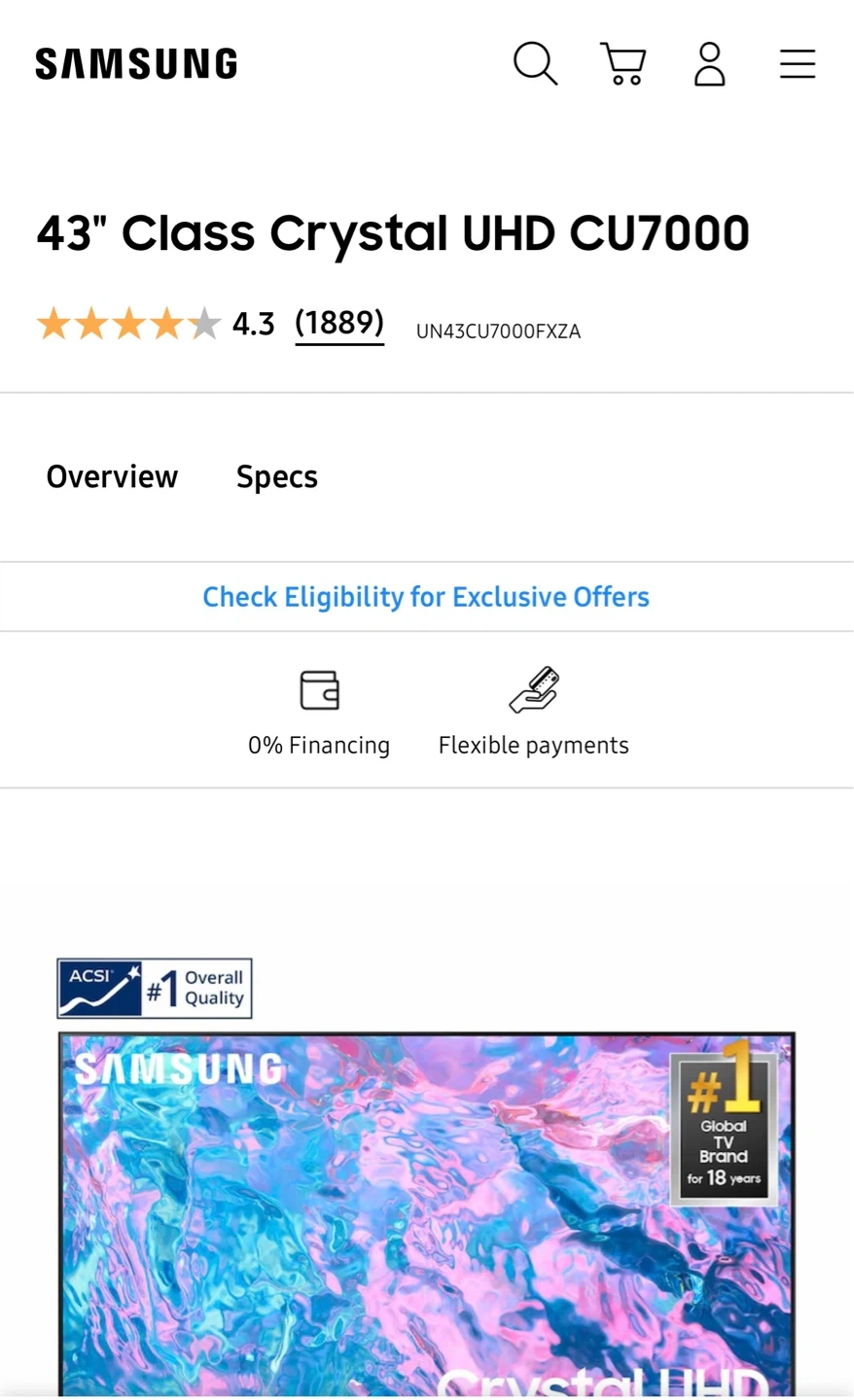Open the Crystal UHD TV product image
Image resolution: width=854 pixels, height=1400 pixels.
pos(427,1215)
